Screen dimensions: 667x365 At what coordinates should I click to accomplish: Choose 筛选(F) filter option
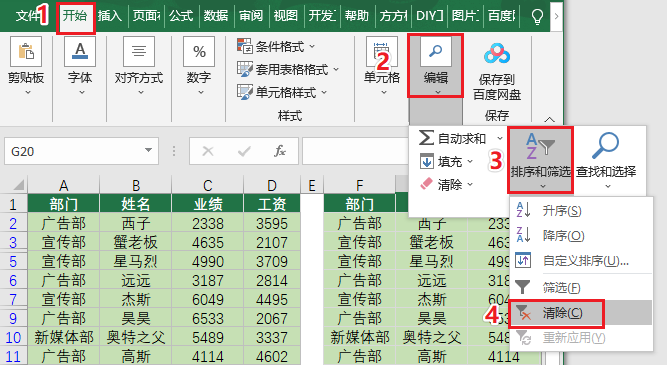point(581,288)
